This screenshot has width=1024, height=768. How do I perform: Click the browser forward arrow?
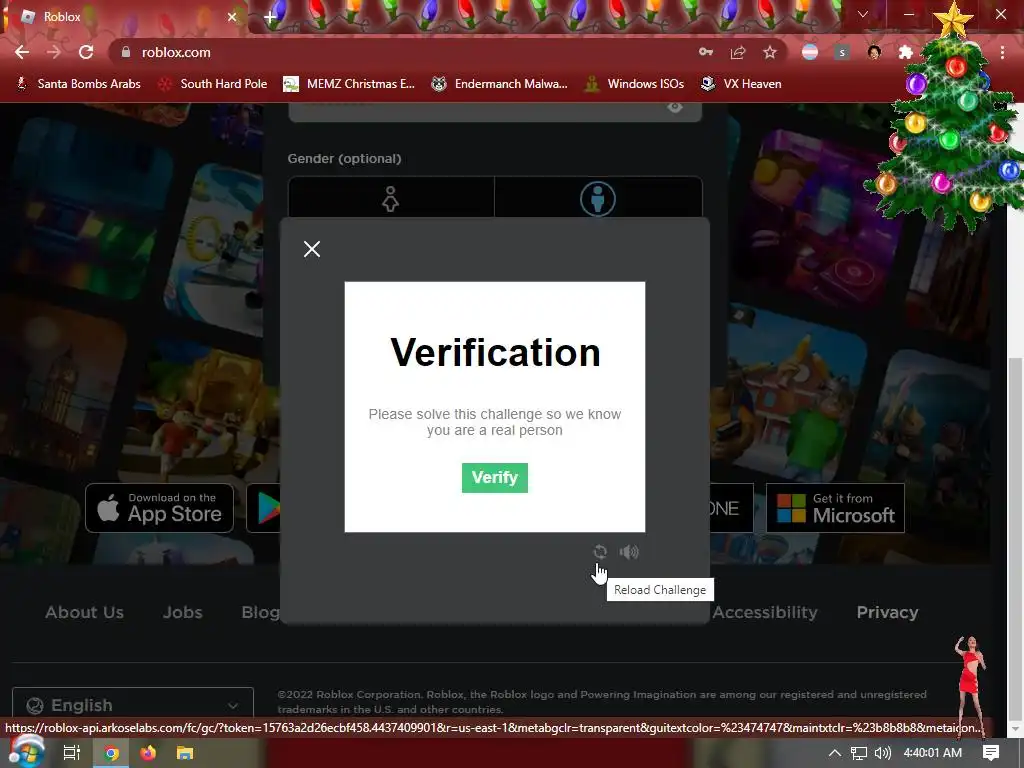[x=54, y=52]
